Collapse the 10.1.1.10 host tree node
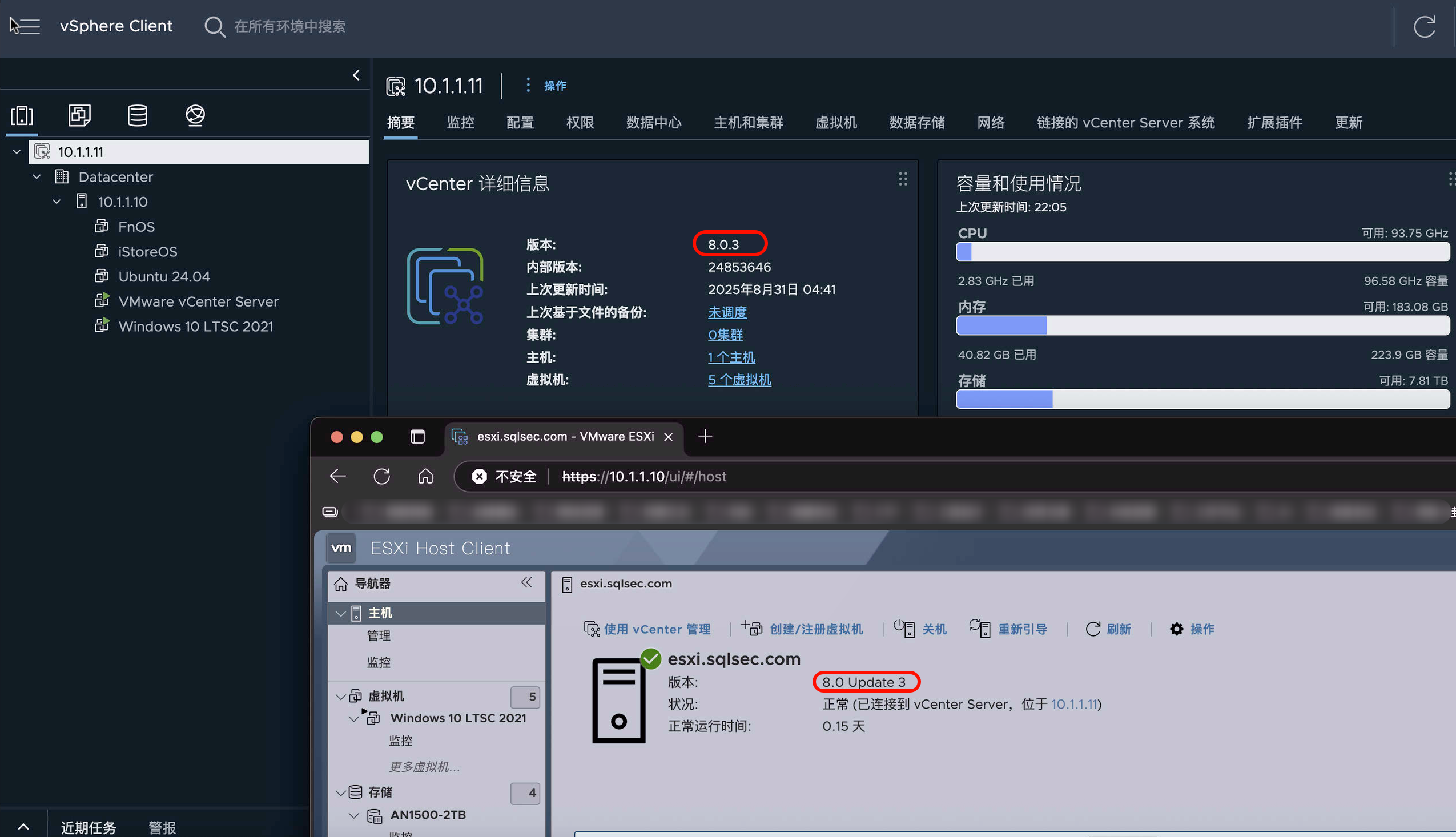1456x837 pixels. tap(57, 202)
